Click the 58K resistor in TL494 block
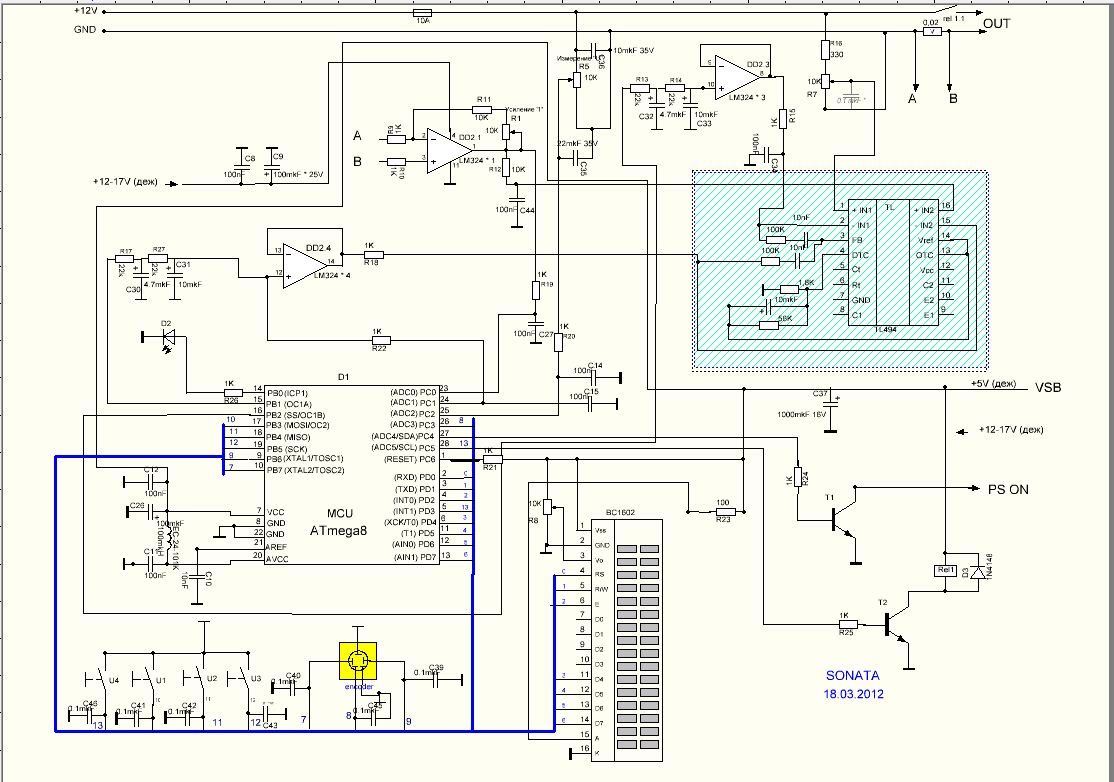1114x782 pixels. (x=770, y=325)
